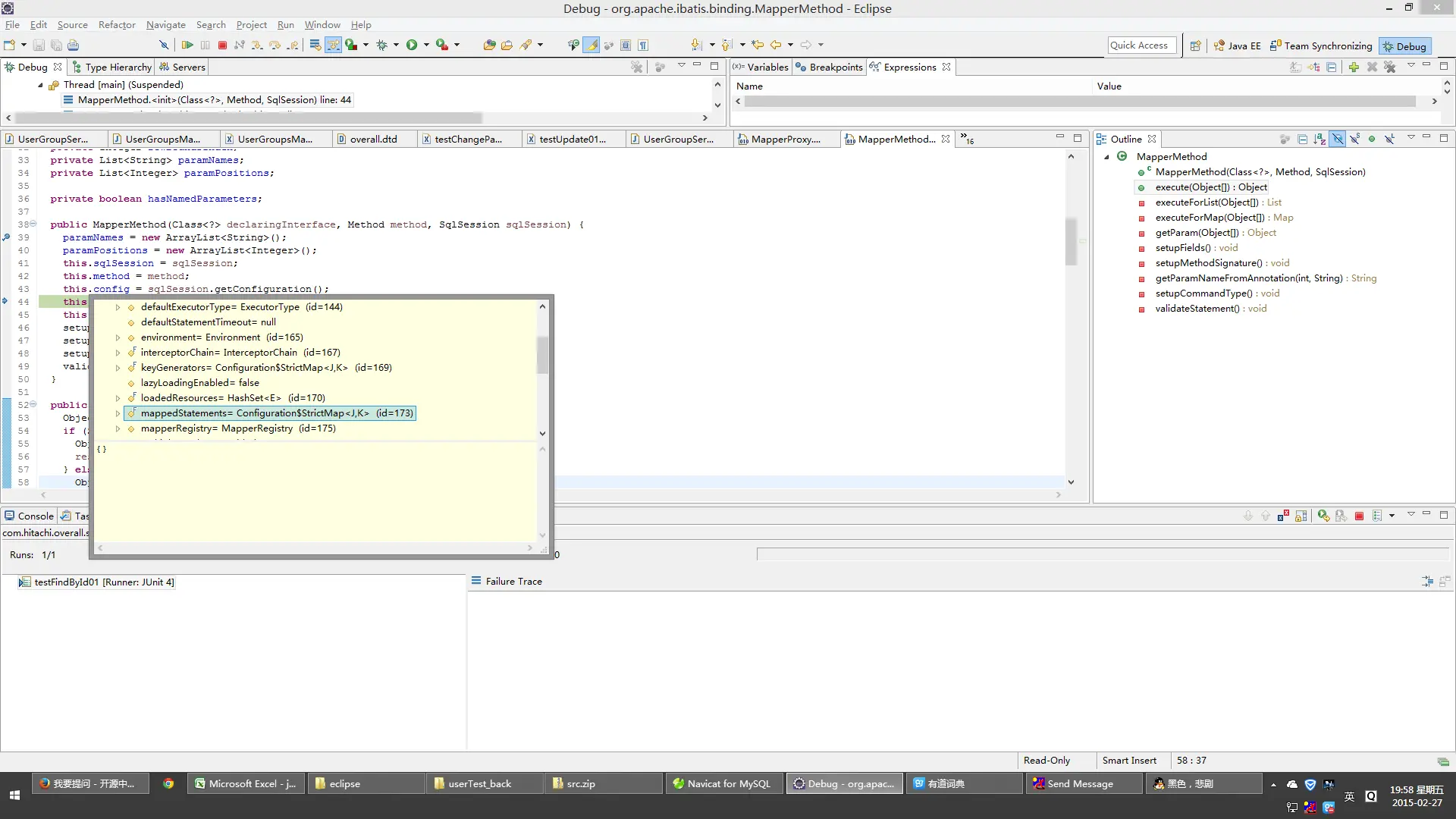Click the editor vertical scrollbar thumb
Image resolution: width=1456 pixels, height=819 pixels.
tap(1071, 243)
